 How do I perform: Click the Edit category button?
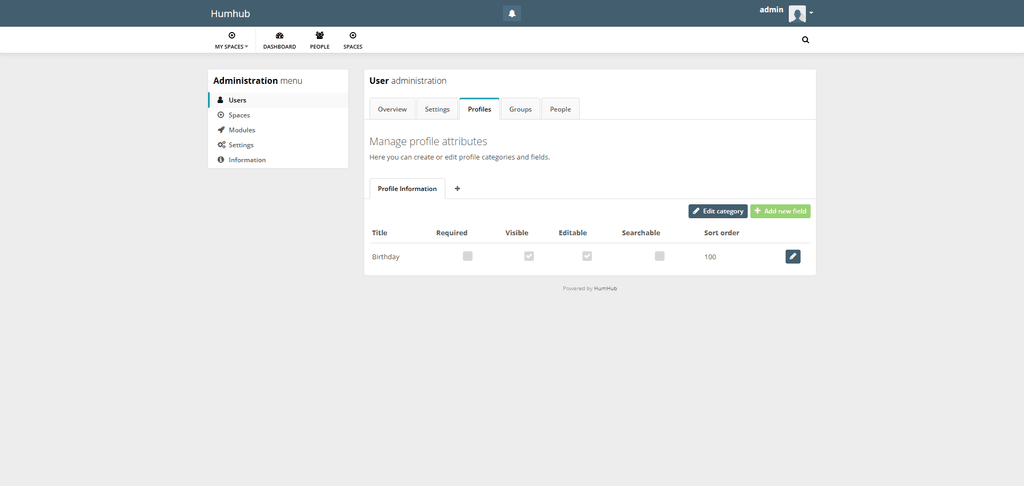point(718,211)
